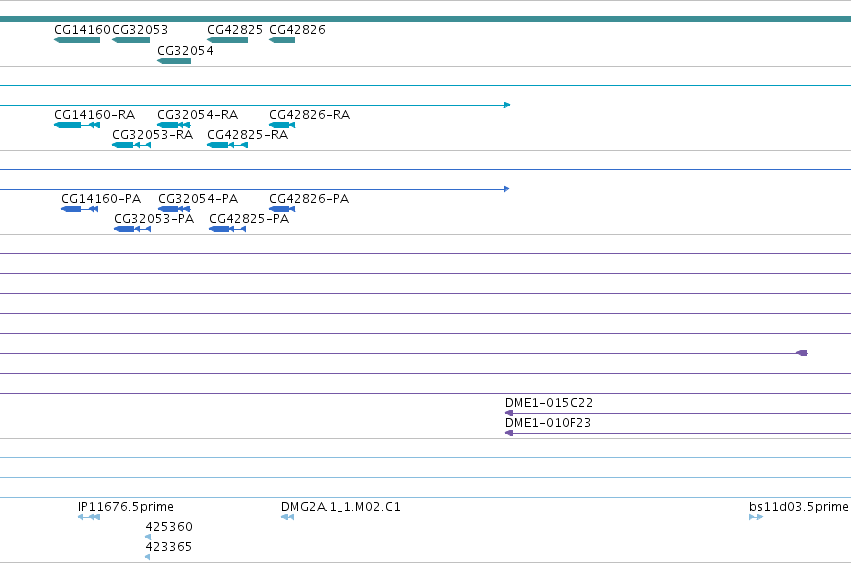Click protein glyph CG14160-PA
851x563 pixels.
[79, 209]
